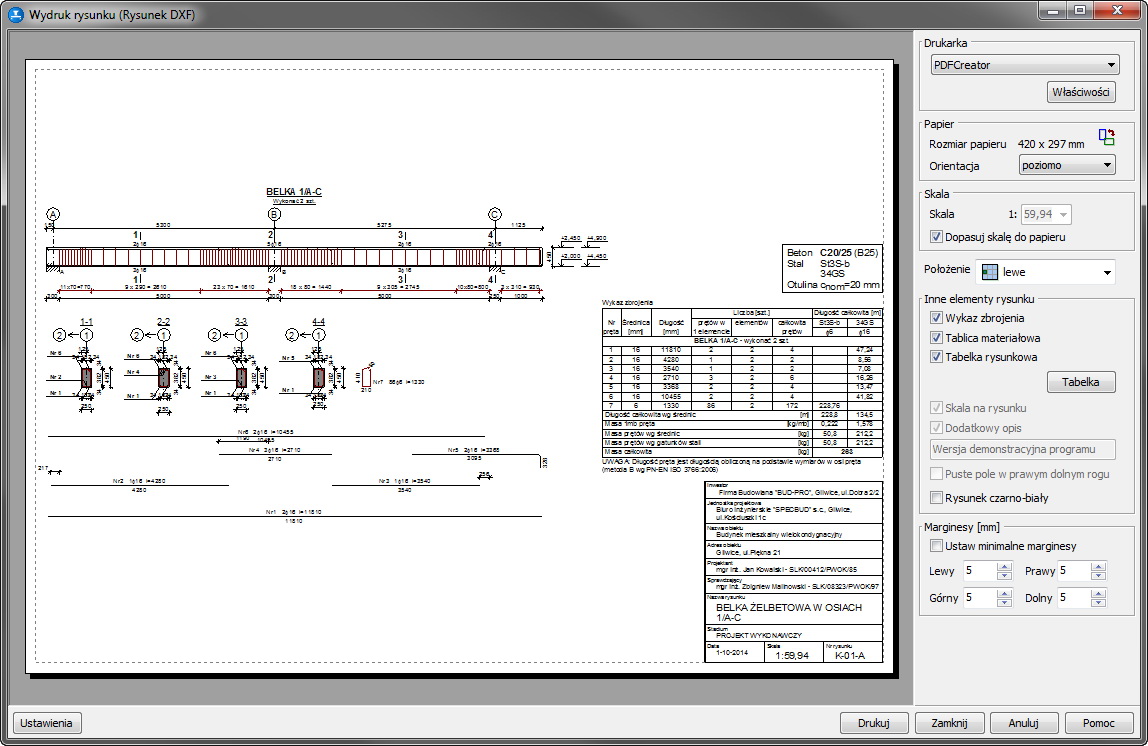Expand the Orientacja dropdown showing poziomo

(1066, 165)
